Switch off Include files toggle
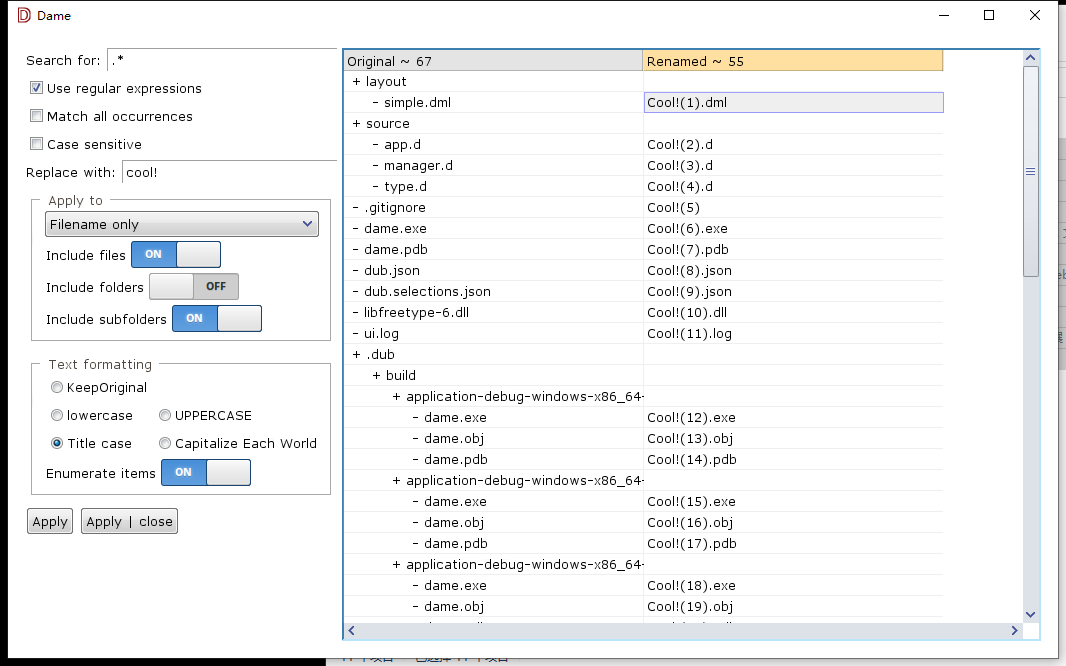The image size is (1066, 666). pyautogui.click(x=176, y=254)
